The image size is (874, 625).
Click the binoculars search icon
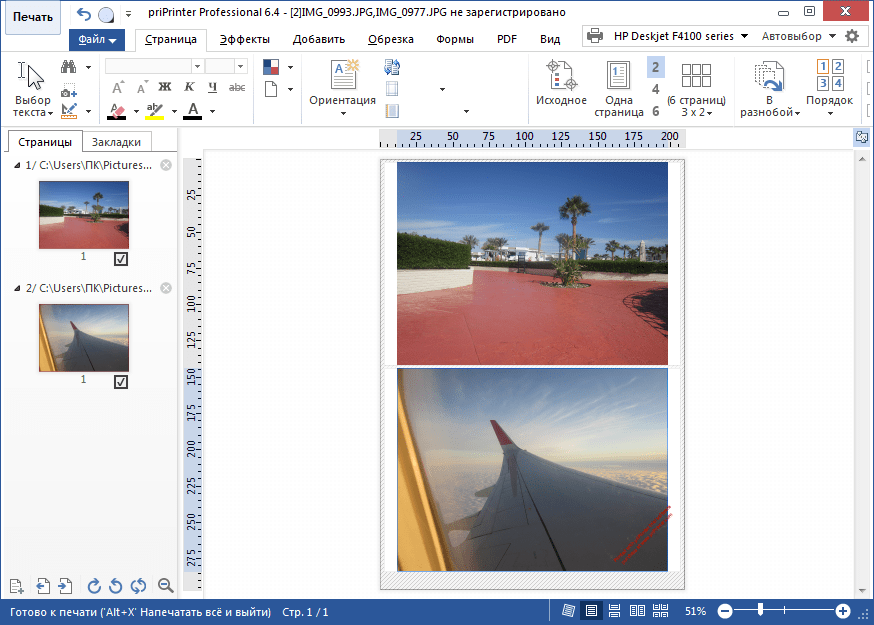69,67
